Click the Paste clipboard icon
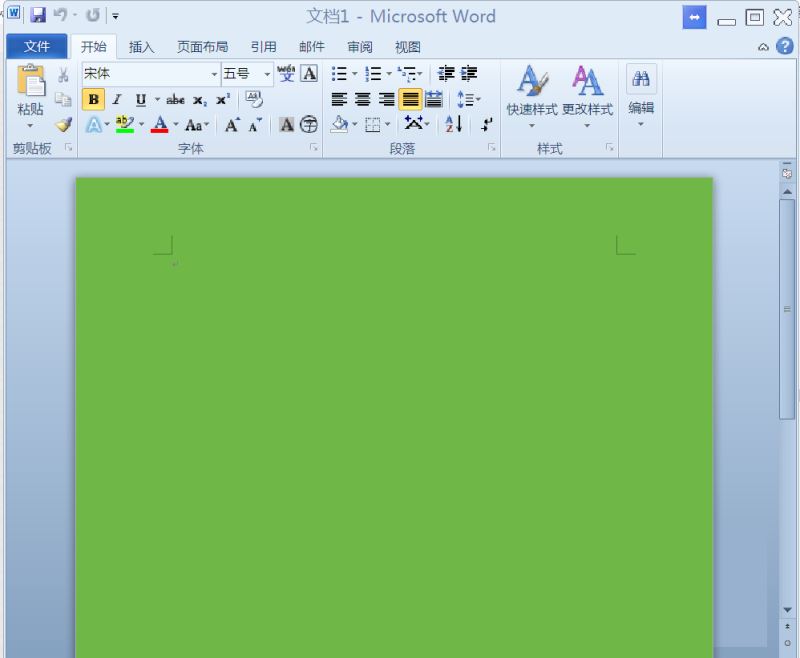800x658 pixels. pos(31,81)
